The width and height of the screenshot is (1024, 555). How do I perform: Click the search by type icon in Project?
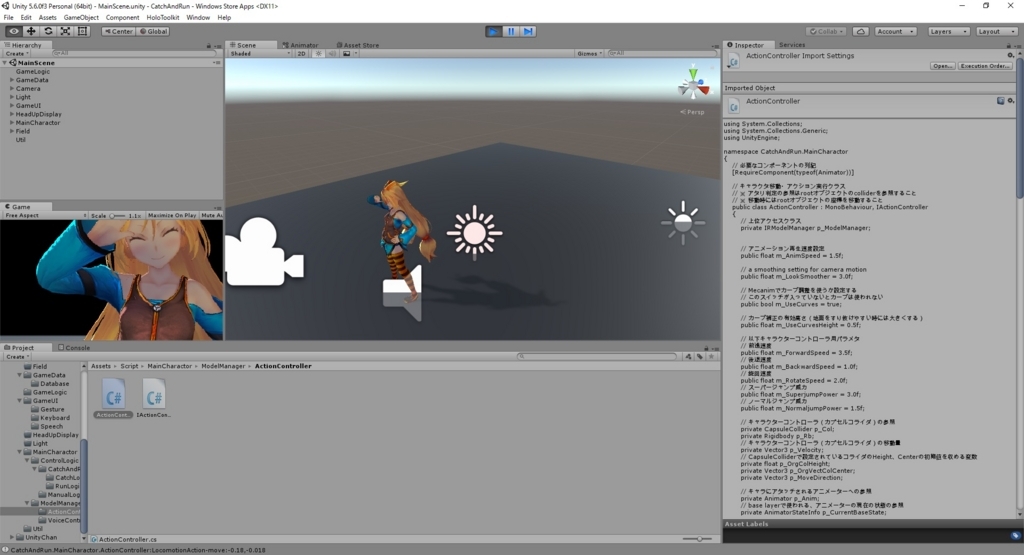688,357
